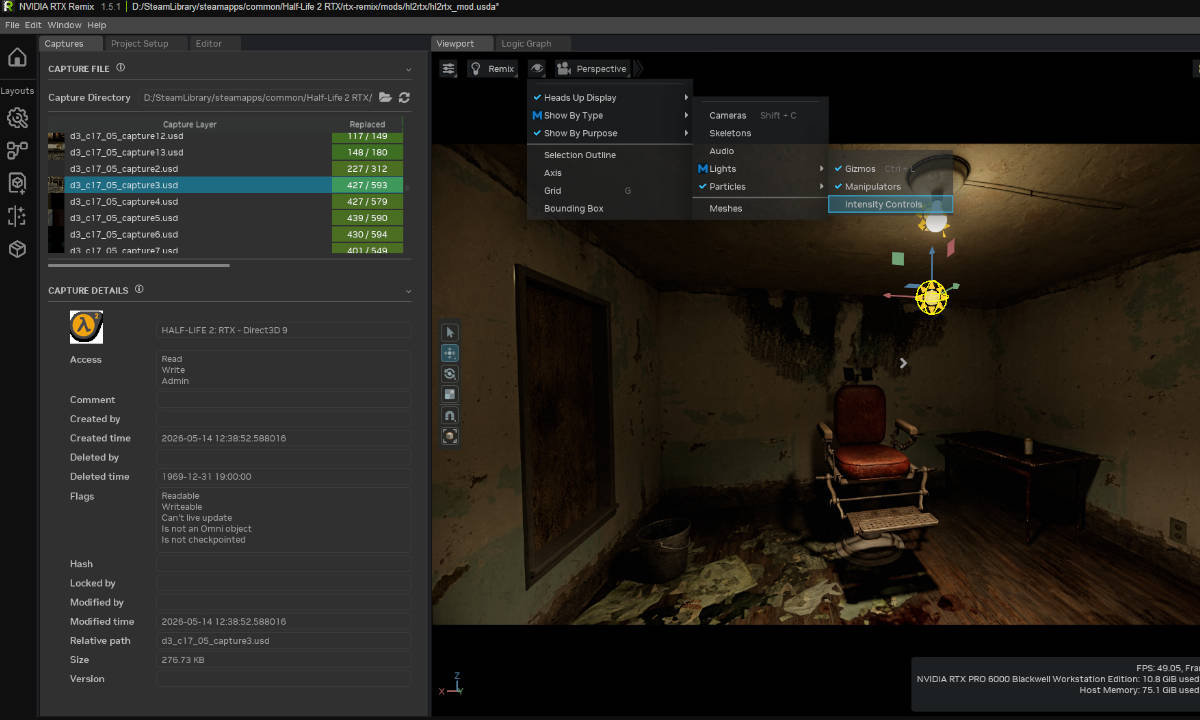The height and width of the screenshot is (720, 1200).
Task: Click the d3_c17_05_capture13.usd thumbnail
Action: [56, 152]
